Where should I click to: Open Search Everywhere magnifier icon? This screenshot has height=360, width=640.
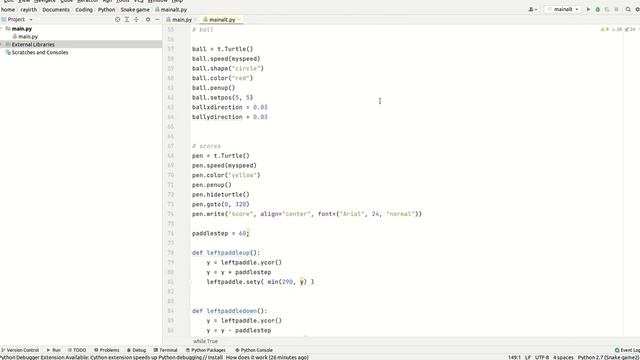coord(628,9)
